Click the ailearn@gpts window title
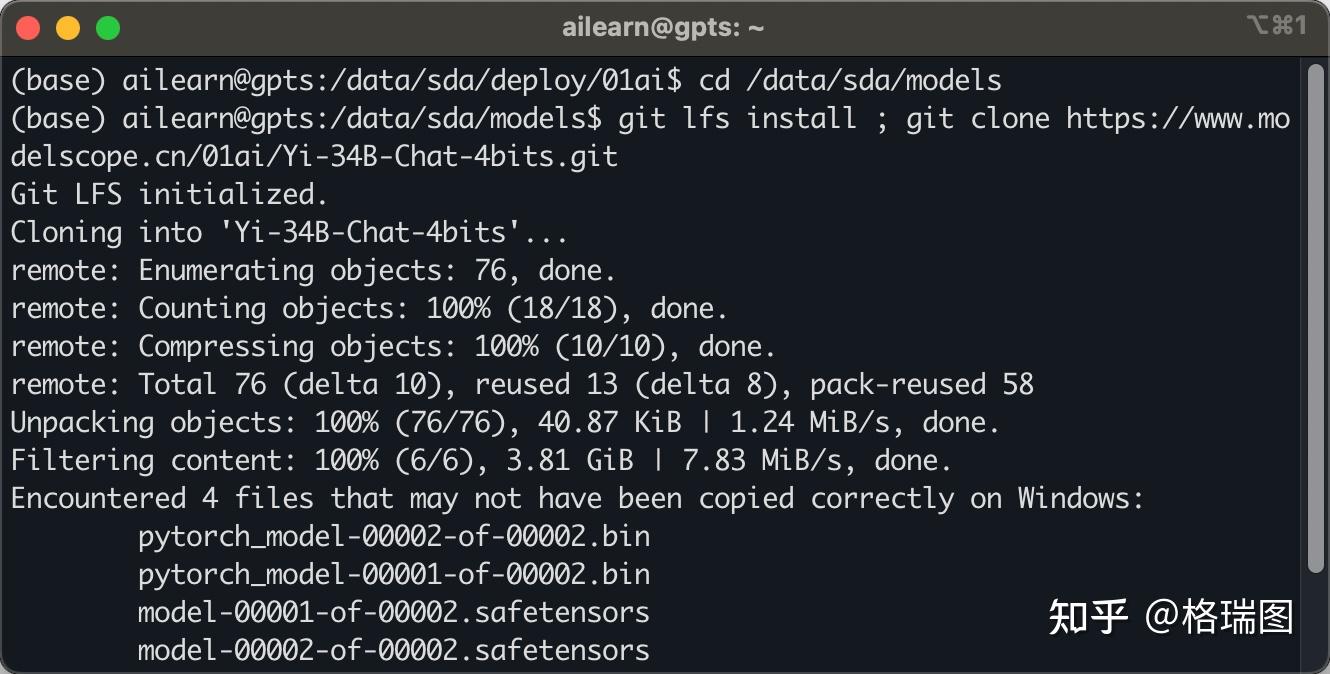 click(x=663, y=28)
